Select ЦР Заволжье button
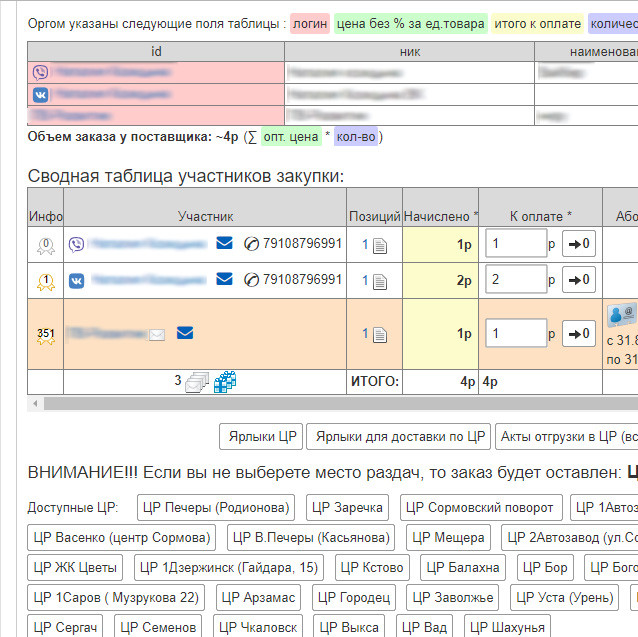The width and height of the screenshot is (638, 637). point(452,598)
